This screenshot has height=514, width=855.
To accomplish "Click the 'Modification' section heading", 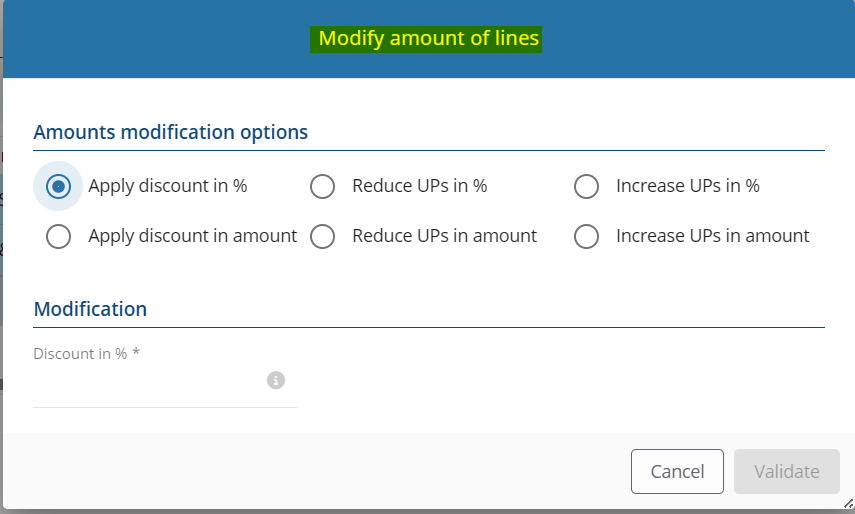I will tap(90, 309).
